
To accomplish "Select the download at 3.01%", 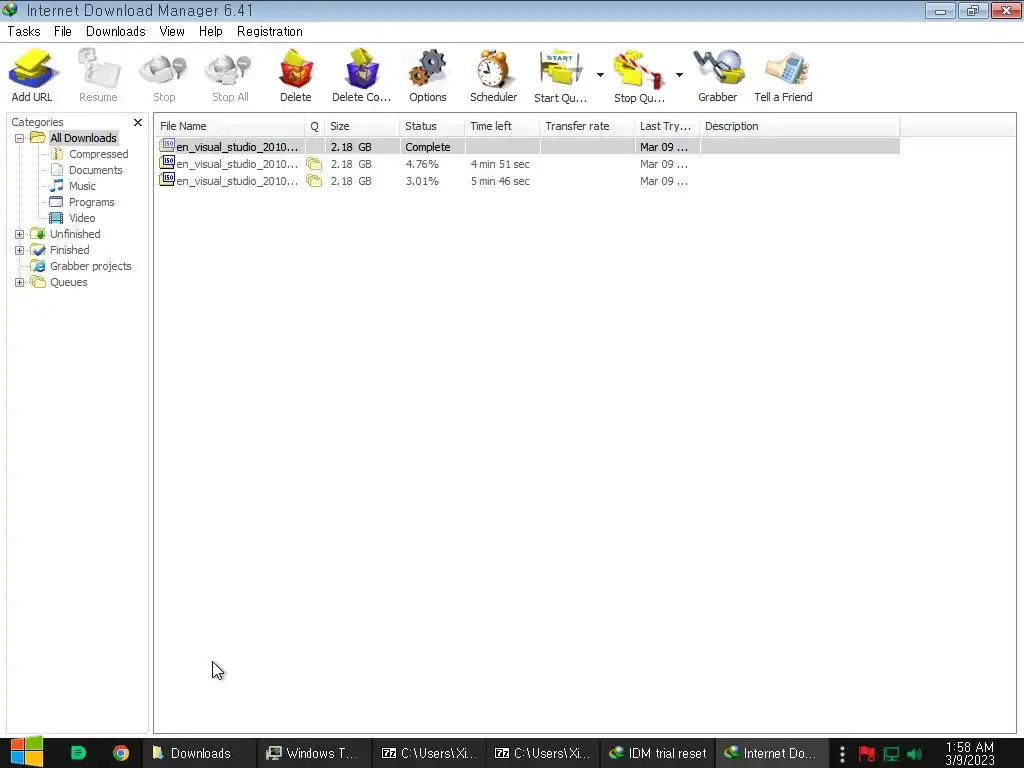I will (x=528, y=181).
